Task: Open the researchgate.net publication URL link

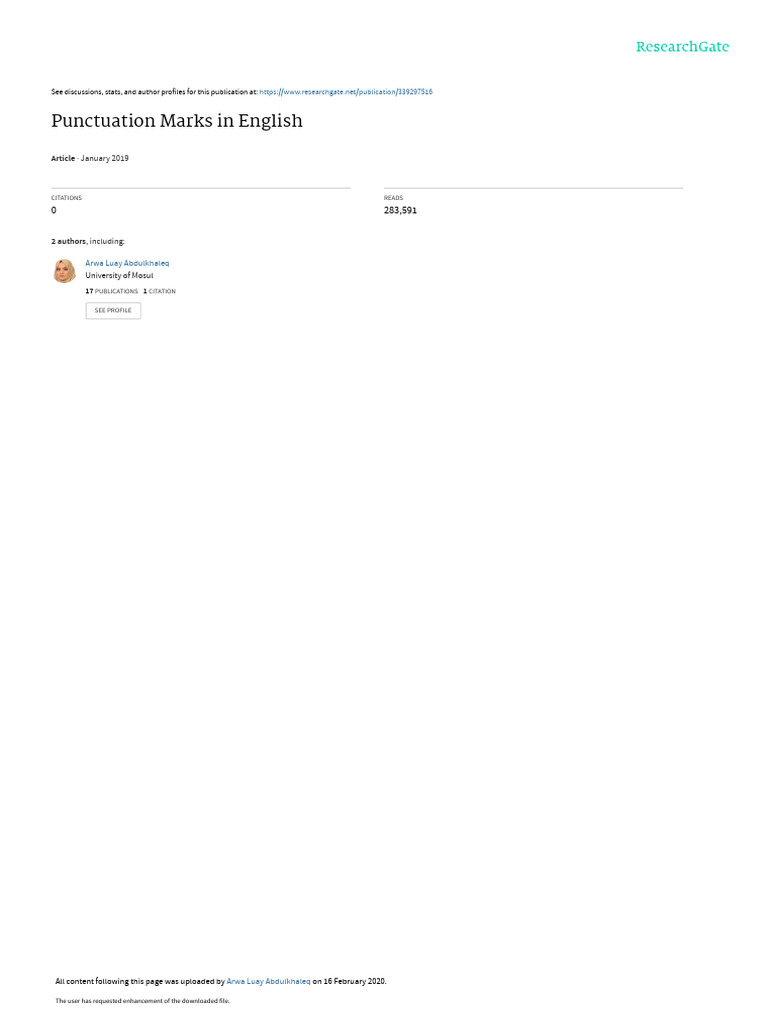Action: [x=345, y=92]
